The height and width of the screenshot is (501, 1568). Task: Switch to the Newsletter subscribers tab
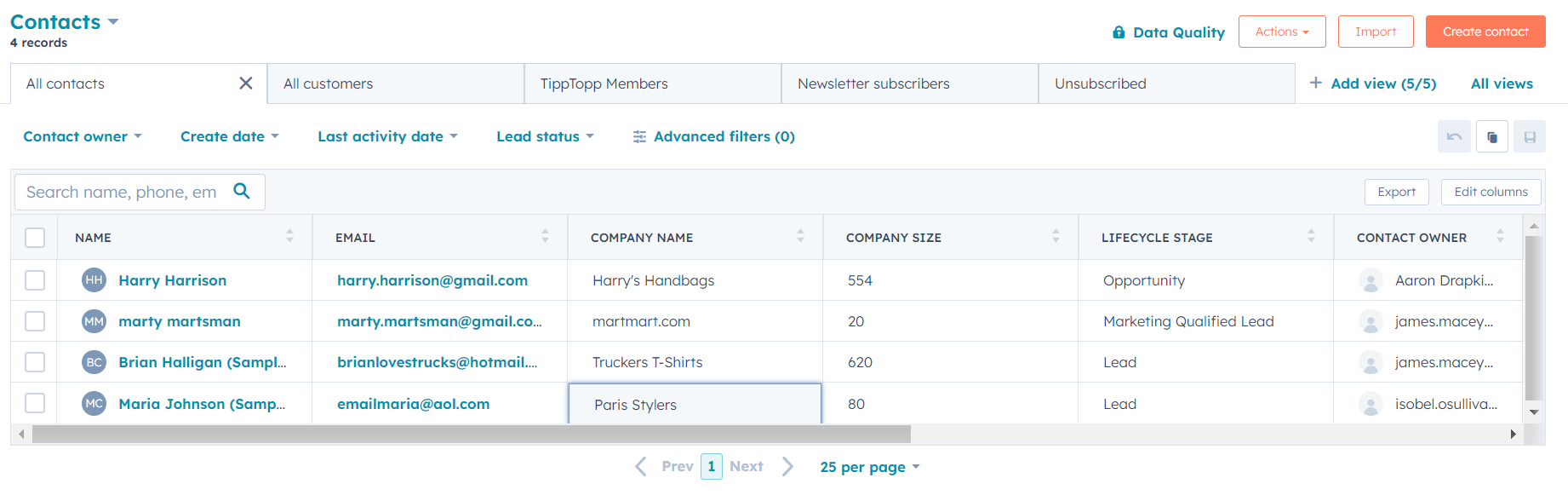point(873,83)
